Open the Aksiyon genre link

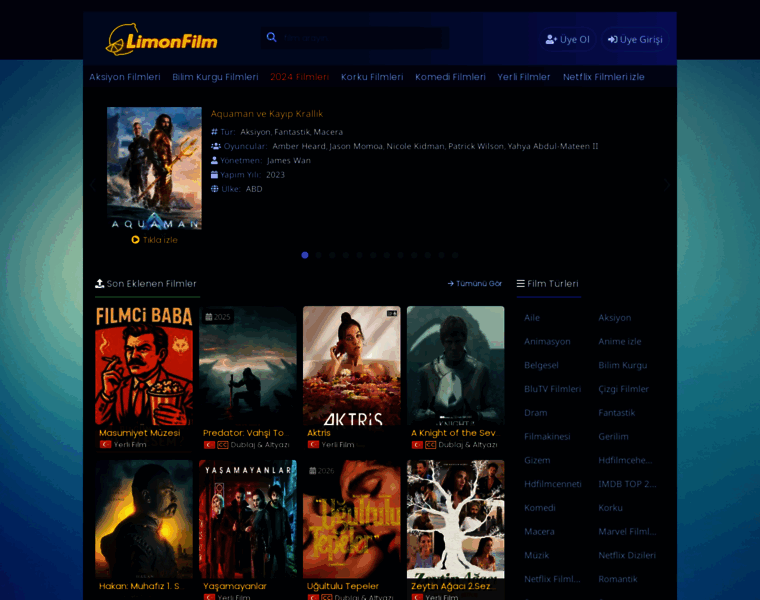[x=615, y=318]
